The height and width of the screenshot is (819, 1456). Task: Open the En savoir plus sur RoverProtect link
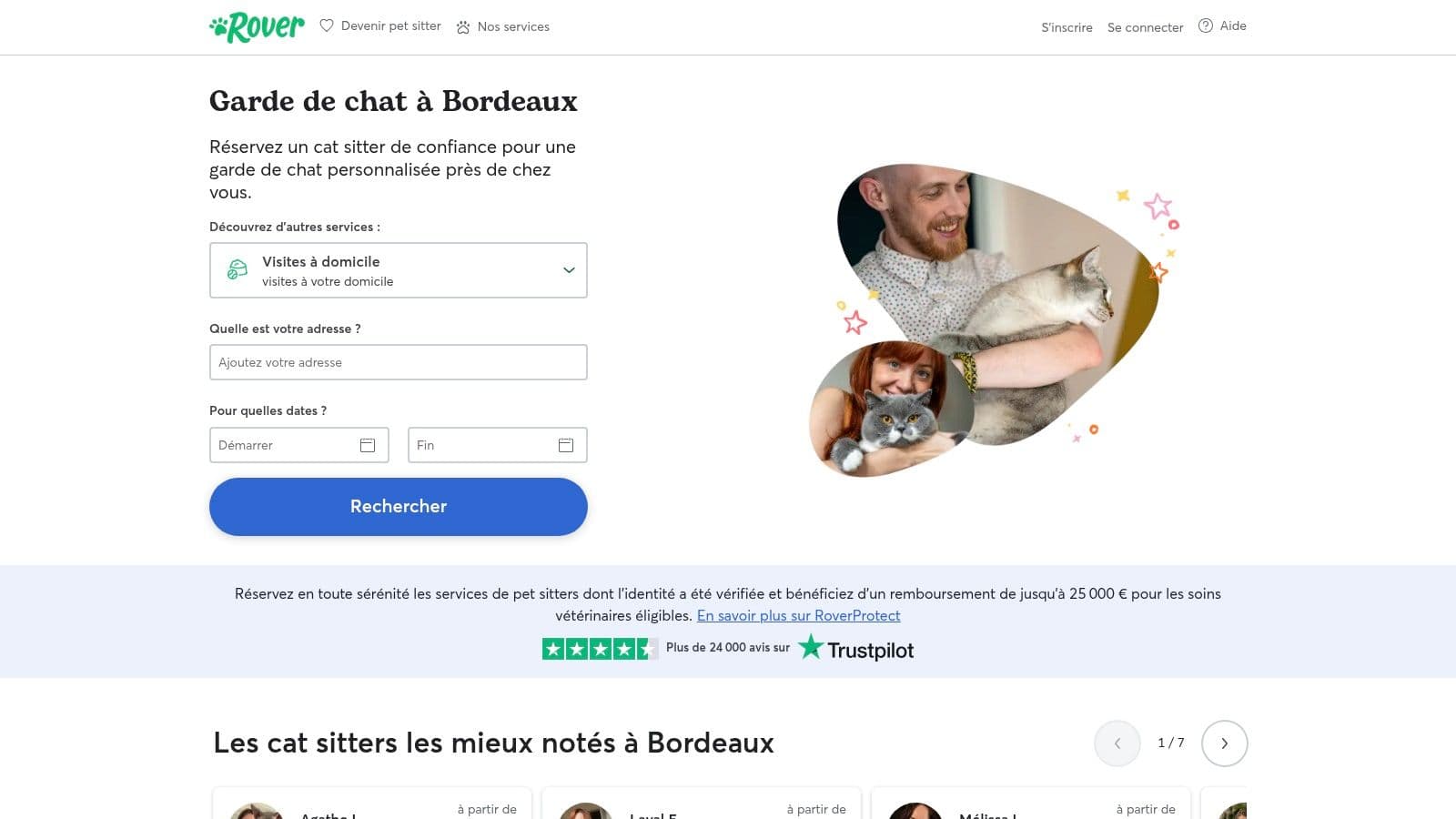[798, 615]
